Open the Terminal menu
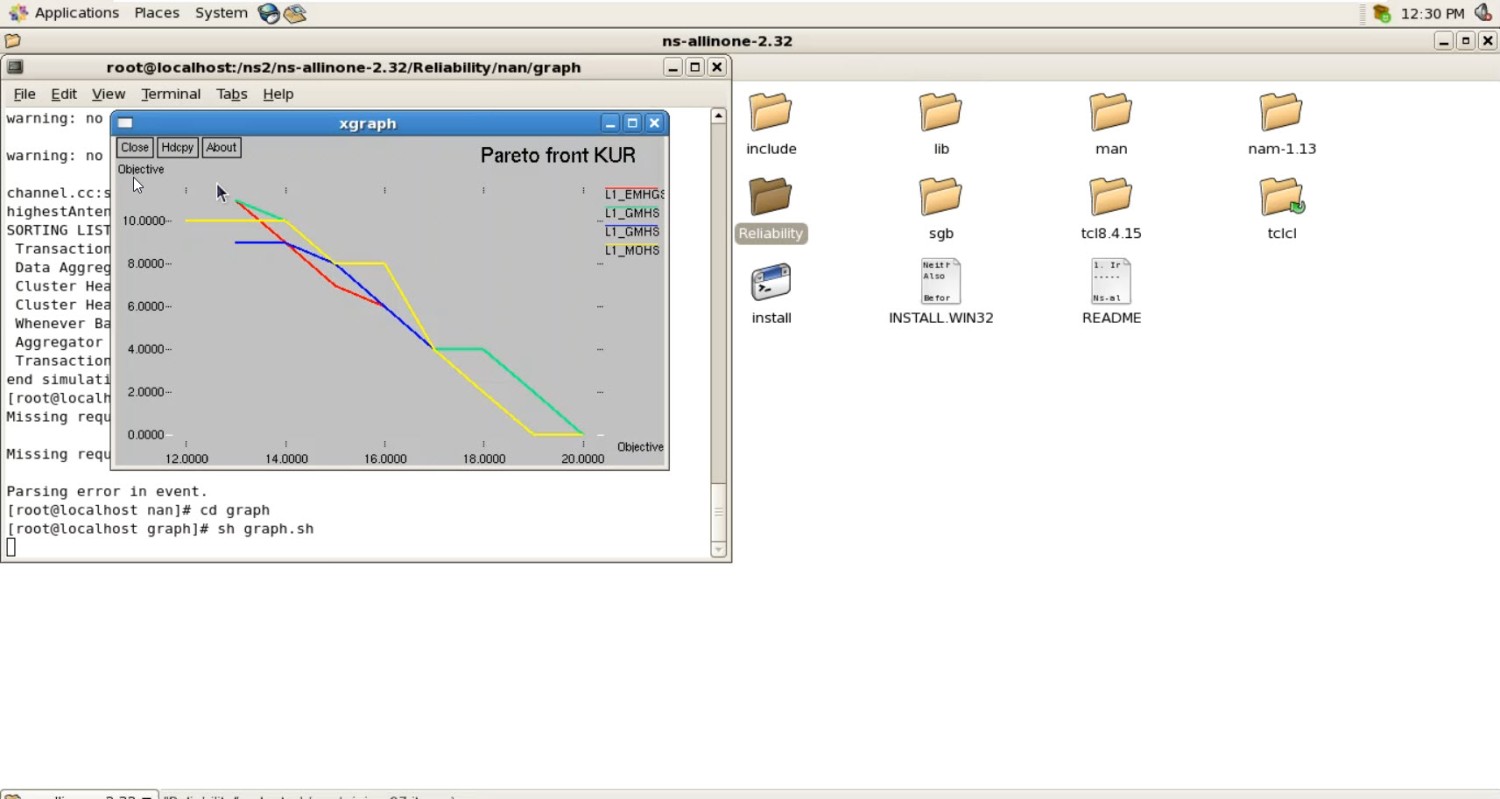The width and height of the screenshot is (1500, 799). [x=170, y=94]
